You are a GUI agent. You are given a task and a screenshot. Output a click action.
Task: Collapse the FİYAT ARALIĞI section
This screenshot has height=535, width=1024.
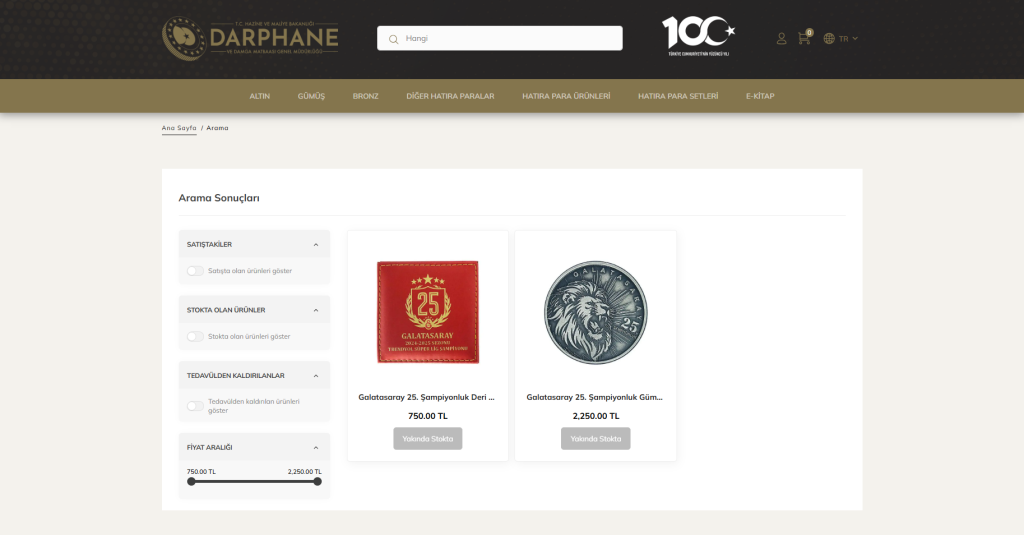tap(316, 447)
